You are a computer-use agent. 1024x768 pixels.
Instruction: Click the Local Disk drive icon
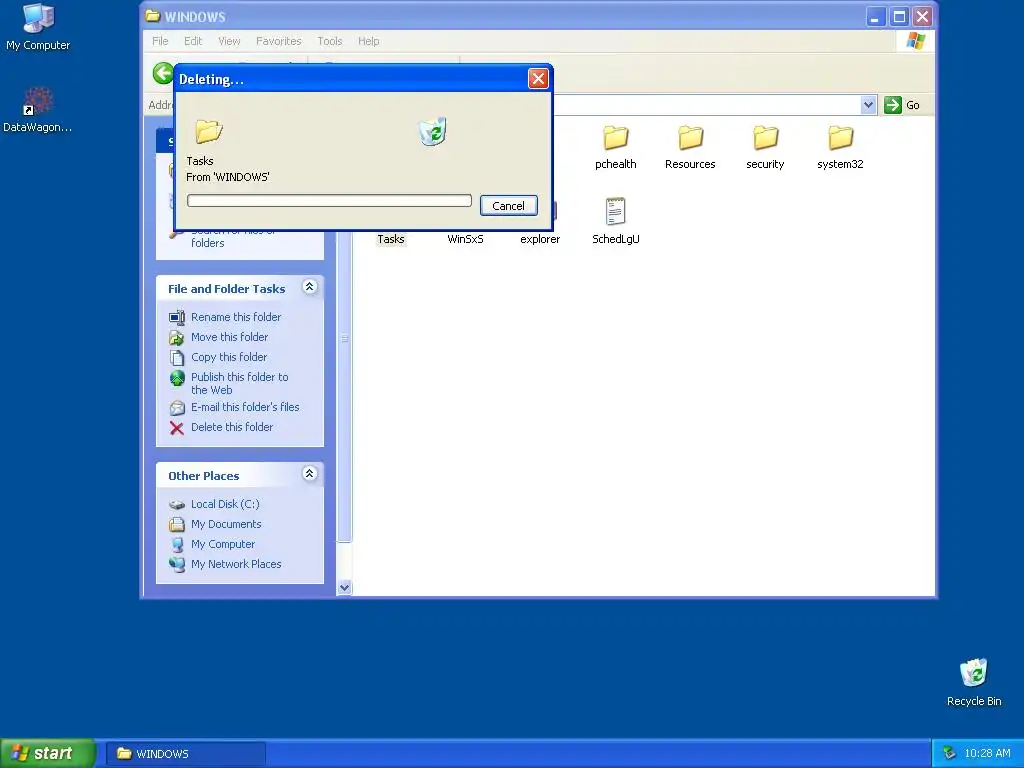(x=177, y=505)
